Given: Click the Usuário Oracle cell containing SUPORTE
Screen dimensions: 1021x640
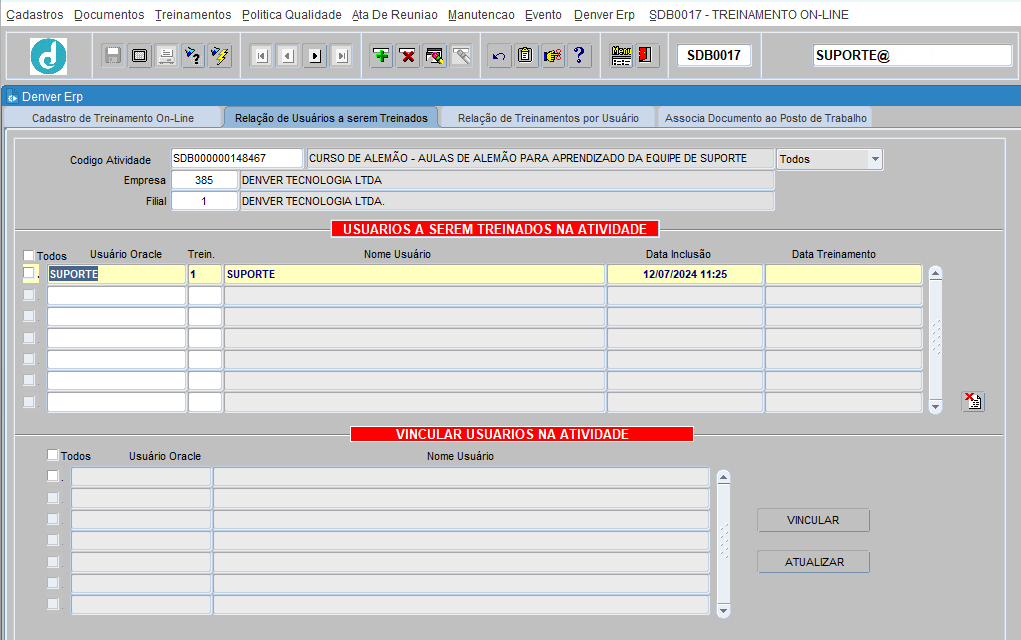Looking at the screenshot, I should (x=117, y=274).
